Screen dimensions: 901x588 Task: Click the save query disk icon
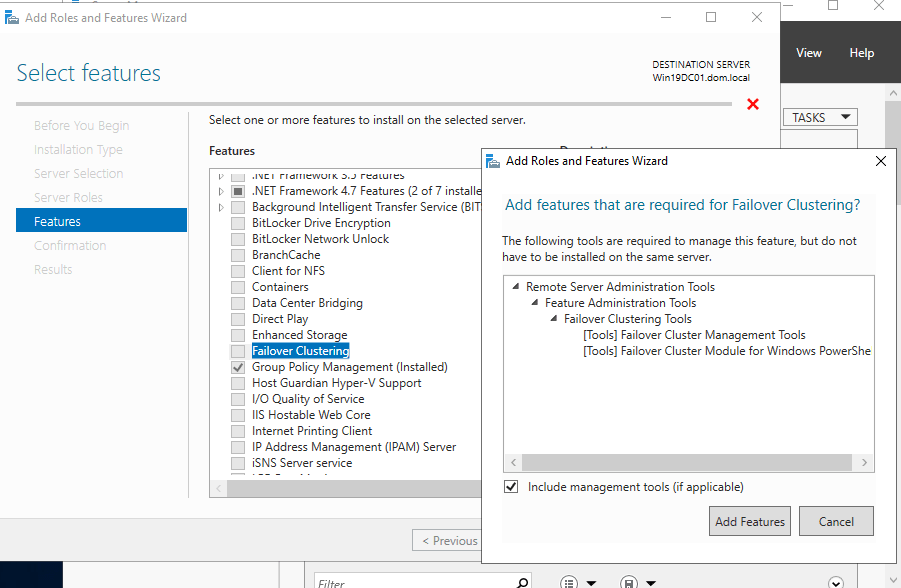point(629,582)
